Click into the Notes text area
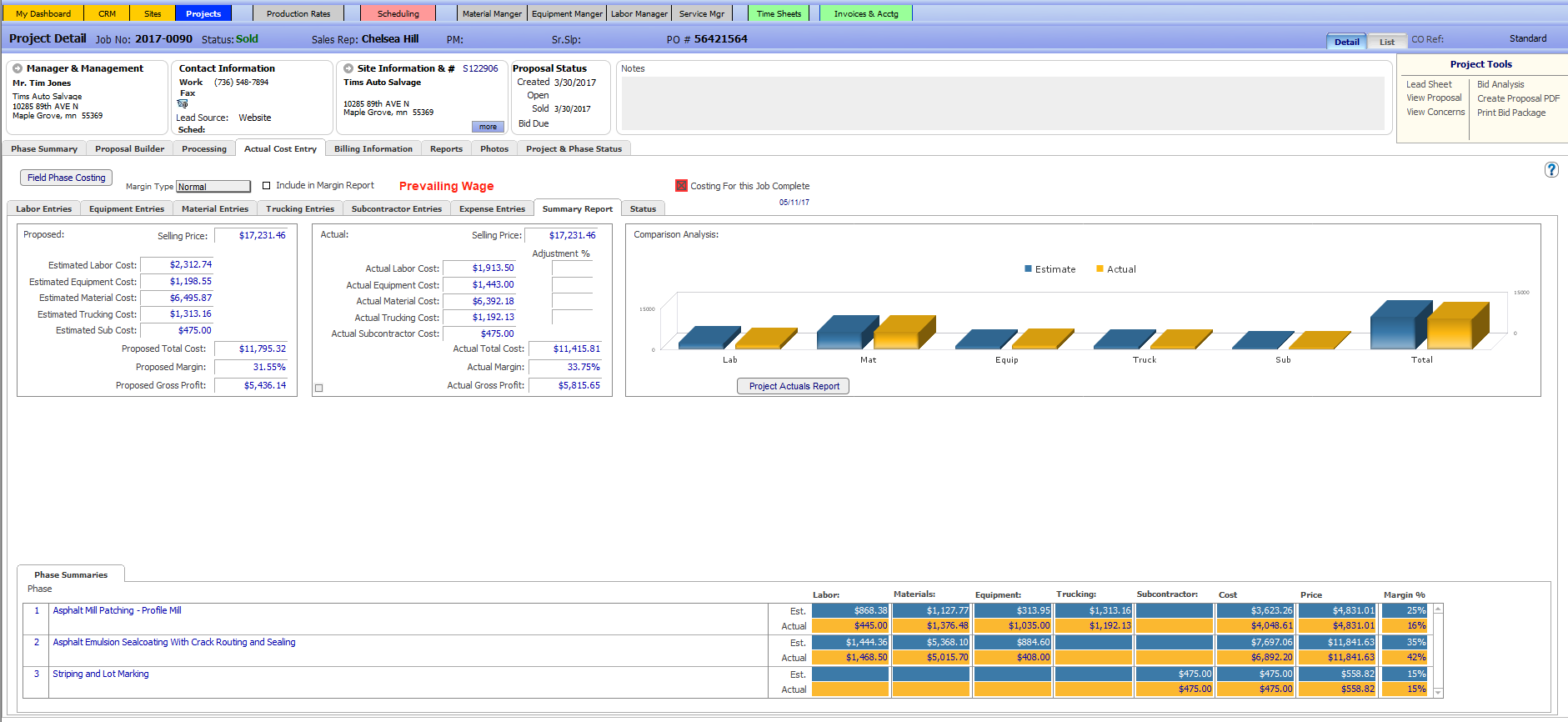 [1003, 103]
